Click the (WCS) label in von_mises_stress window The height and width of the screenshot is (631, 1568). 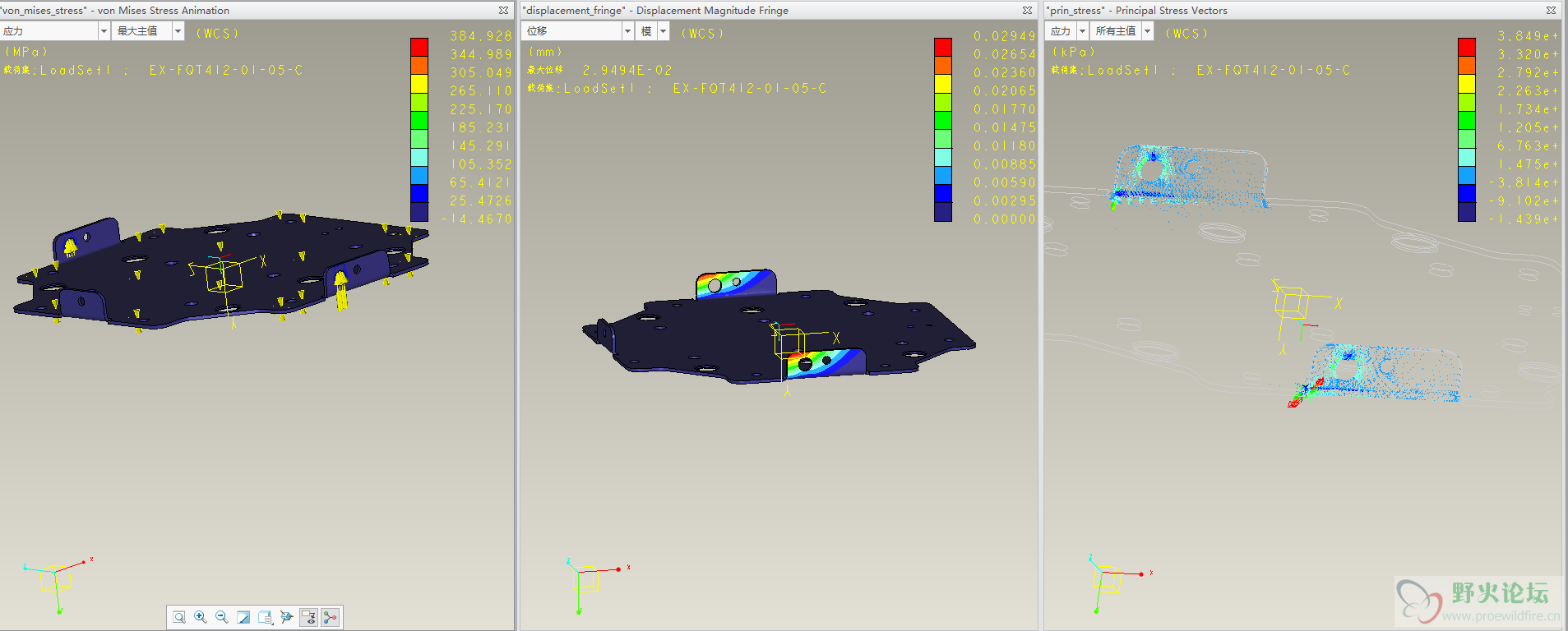(217, 34)
